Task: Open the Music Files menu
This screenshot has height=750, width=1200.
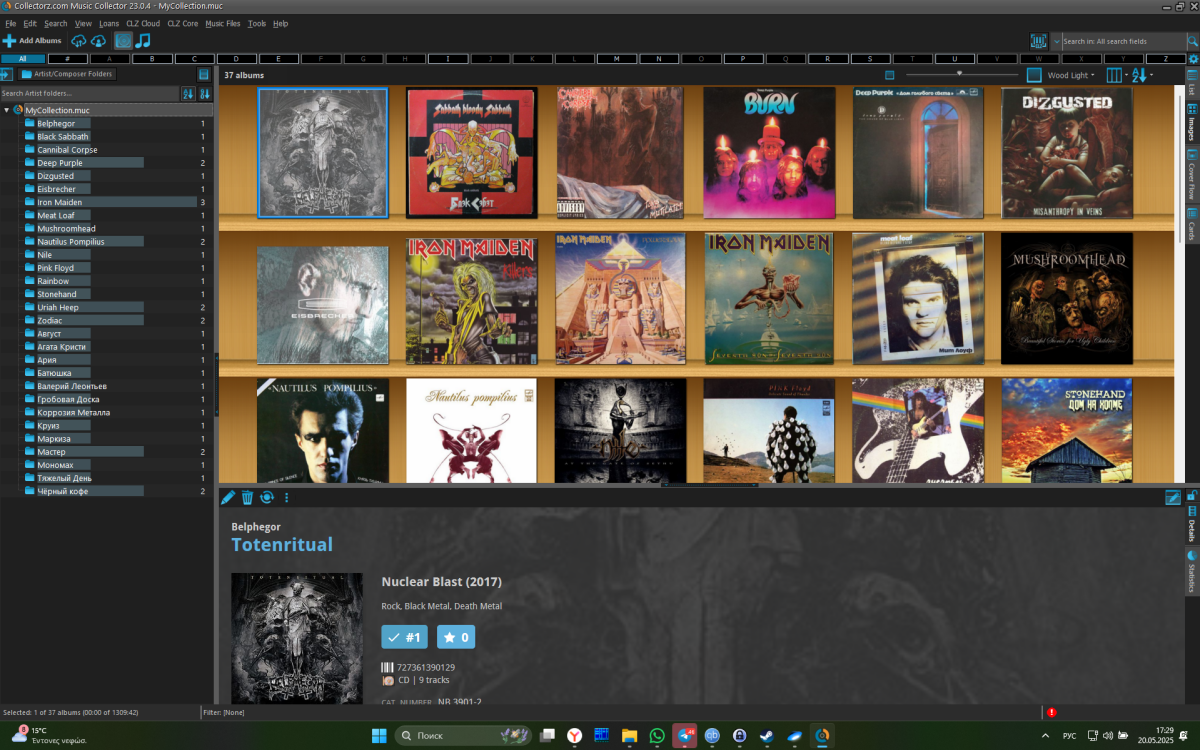Action: 223,23
